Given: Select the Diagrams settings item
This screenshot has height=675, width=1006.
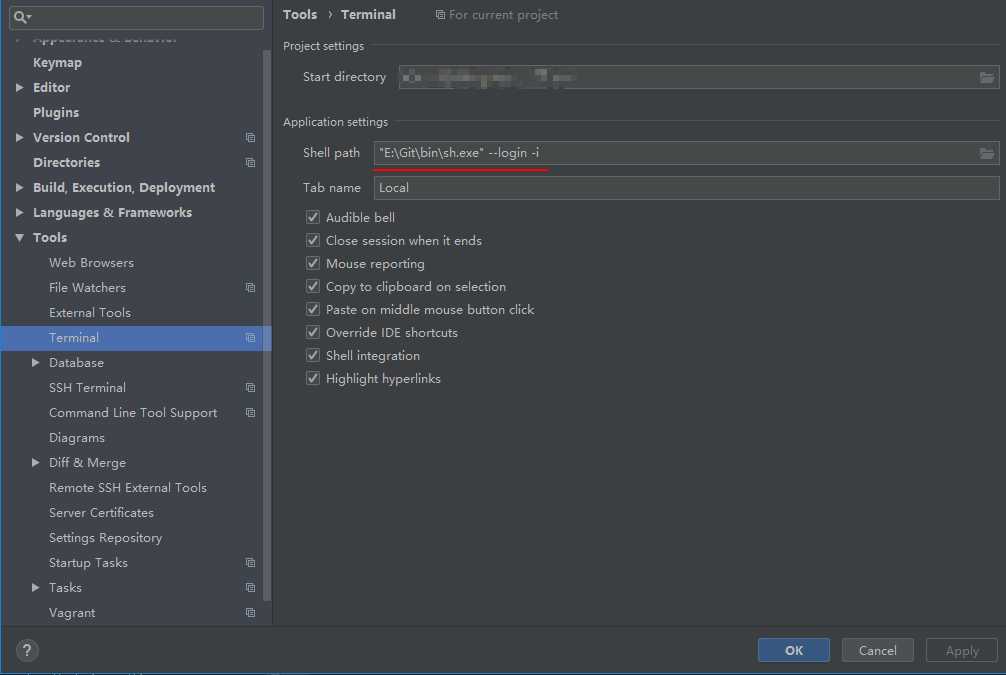Looking at the screenshot, I should (76, 438).
